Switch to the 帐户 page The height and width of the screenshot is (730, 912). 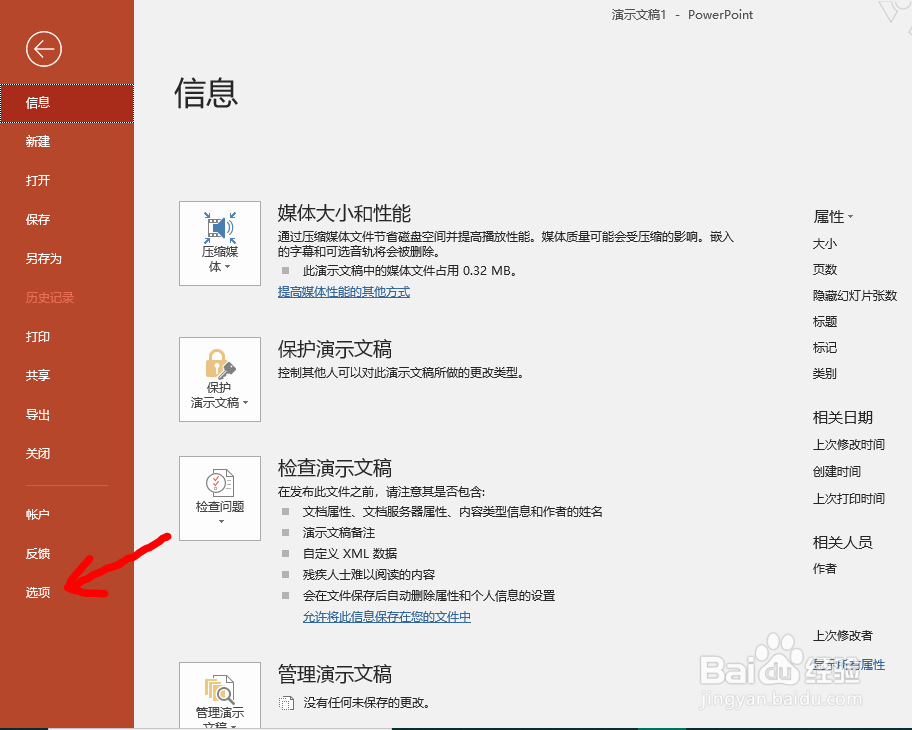point(37,514)
